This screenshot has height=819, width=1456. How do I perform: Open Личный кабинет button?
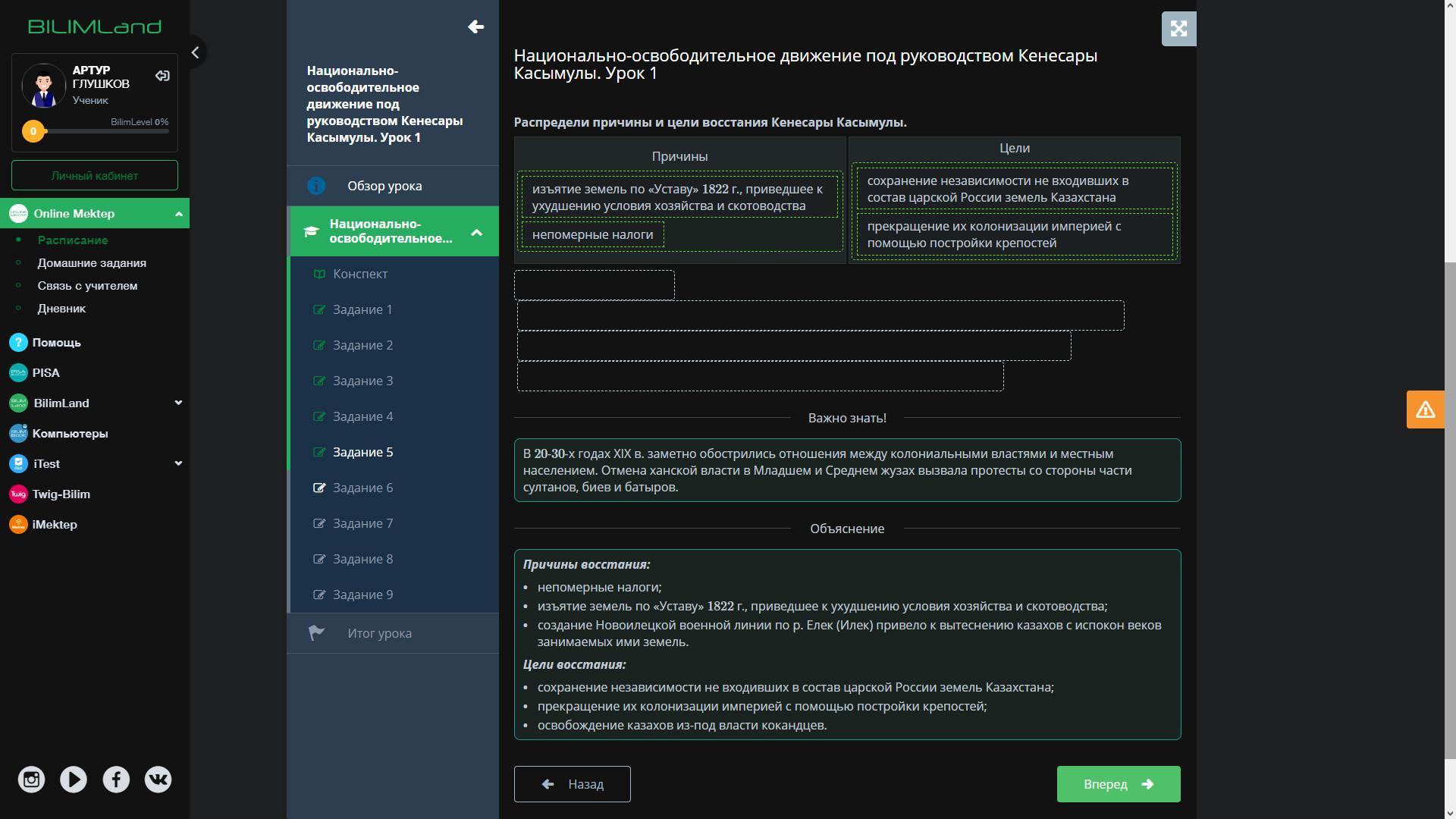(x=95, y=175)
